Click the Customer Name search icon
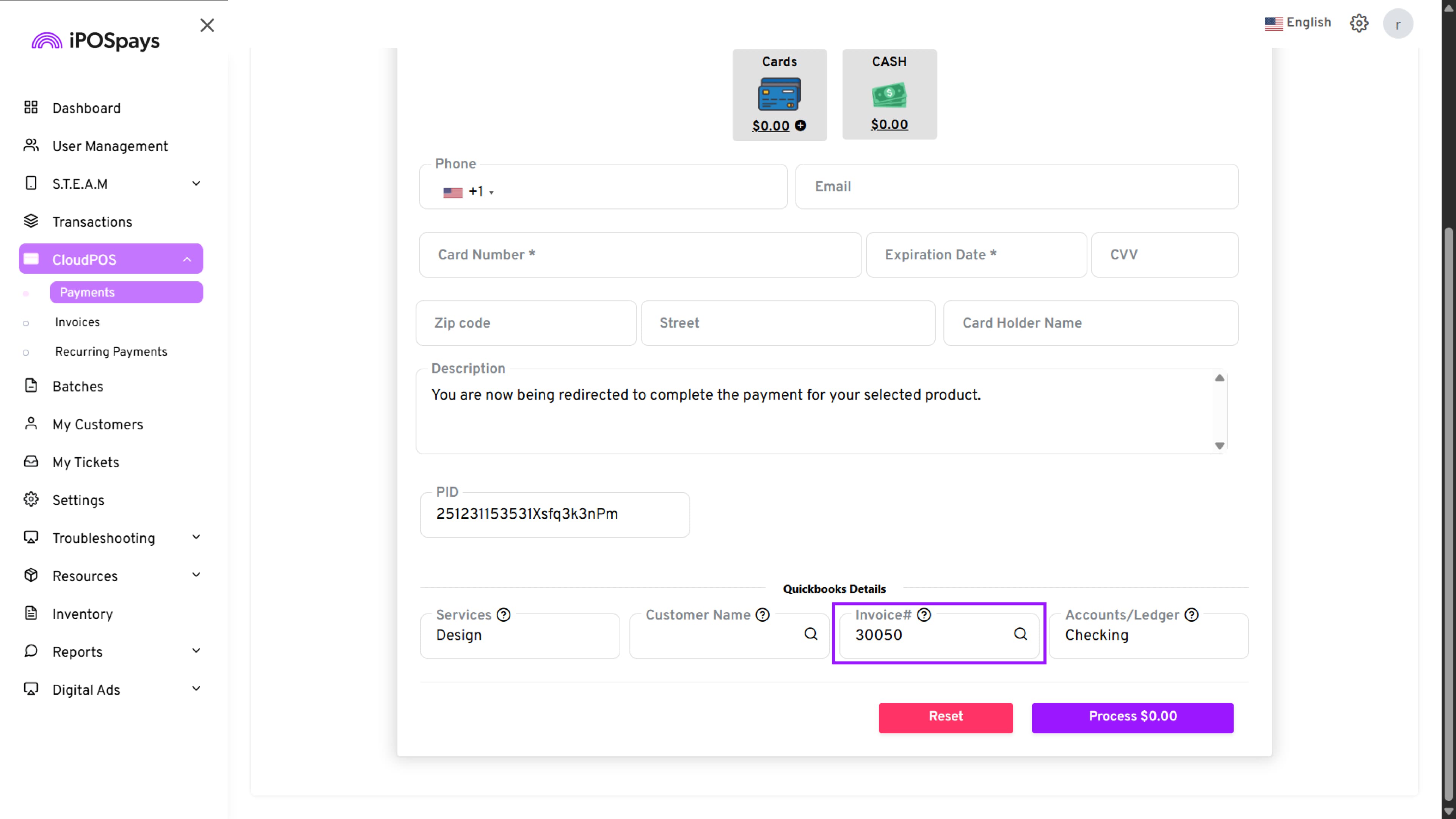The height and width of the screenshot is (819, 1456). (811, 634)
